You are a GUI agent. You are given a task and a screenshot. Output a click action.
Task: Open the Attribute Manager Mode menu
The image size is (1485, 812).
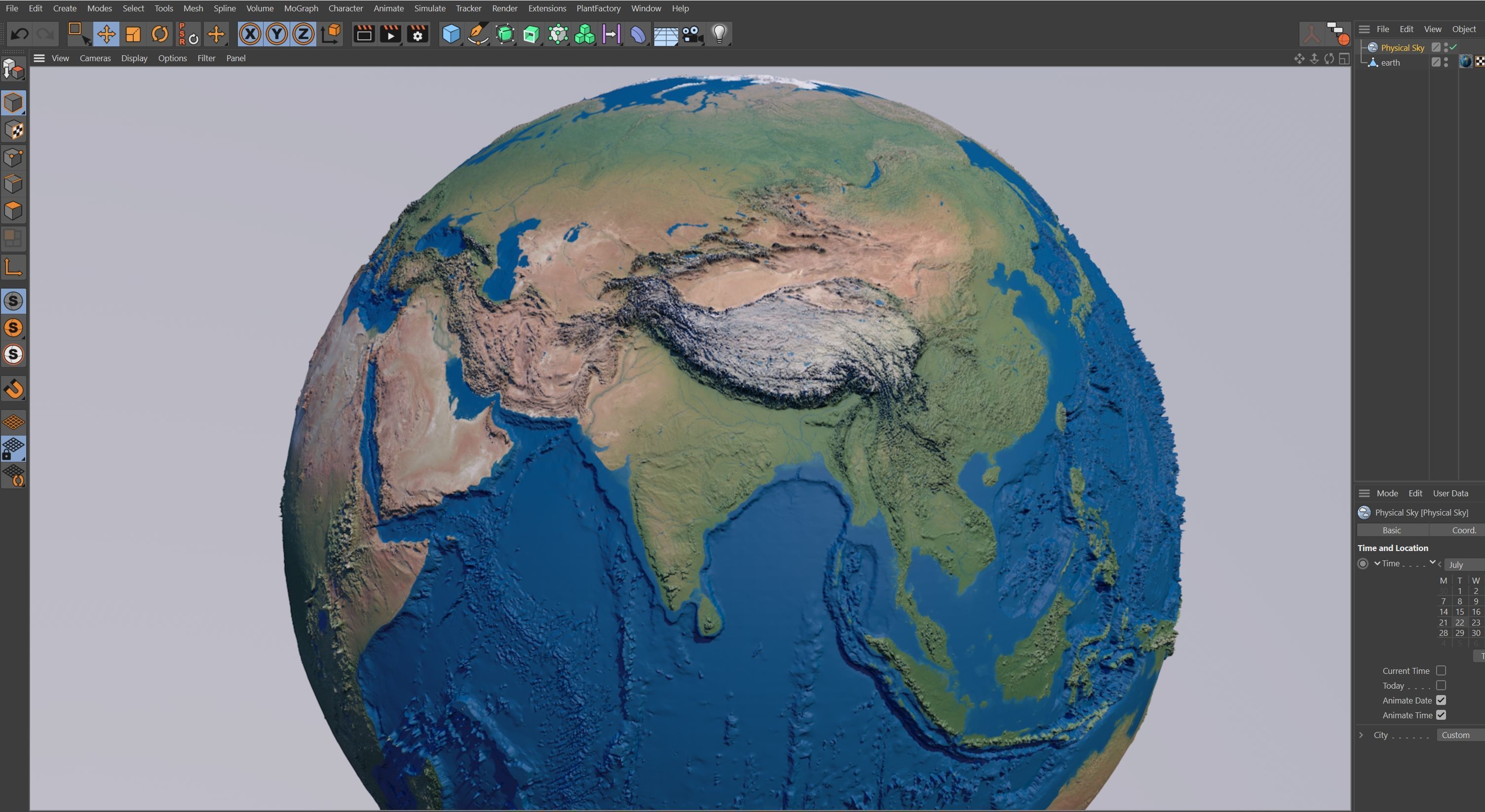pyautogui.click(x=1387, y=493)
